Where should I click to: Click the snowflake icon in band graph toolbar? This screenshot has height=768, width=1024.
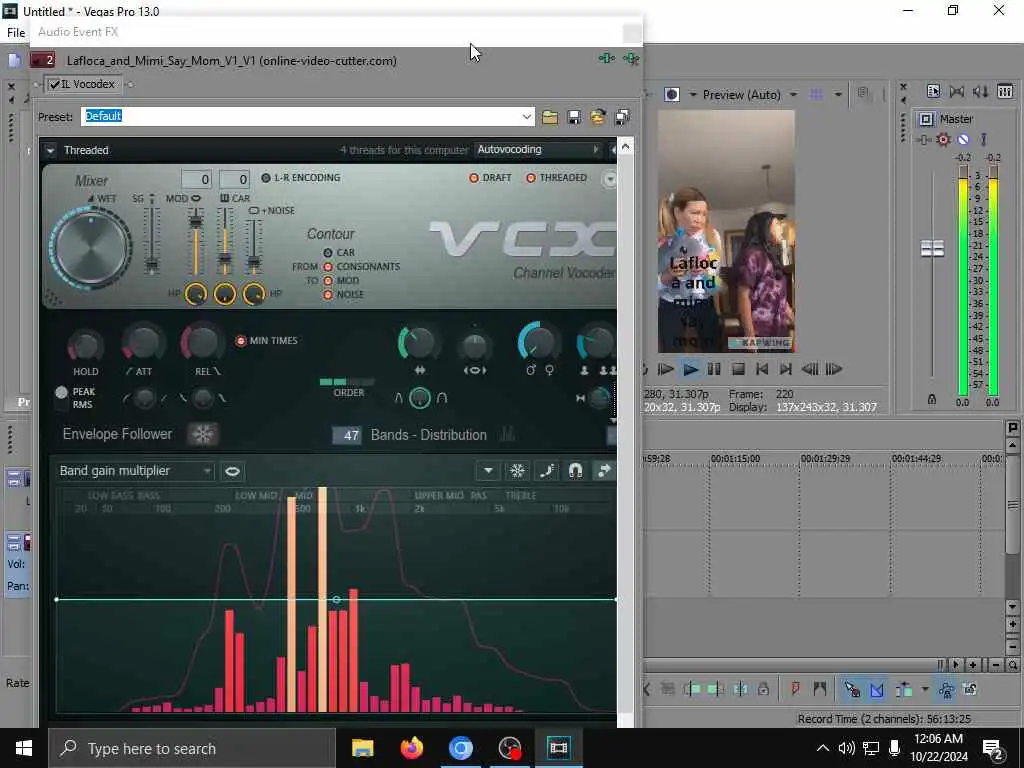[517, 471]
